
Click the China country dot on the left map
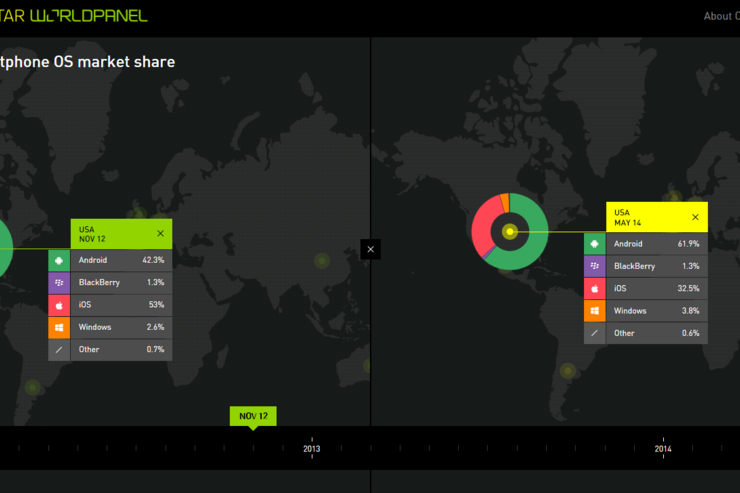point(322,260)
